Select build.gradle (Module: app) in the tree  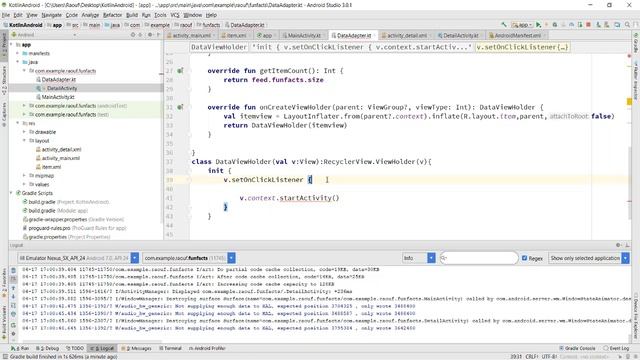(x=58, y=211)
